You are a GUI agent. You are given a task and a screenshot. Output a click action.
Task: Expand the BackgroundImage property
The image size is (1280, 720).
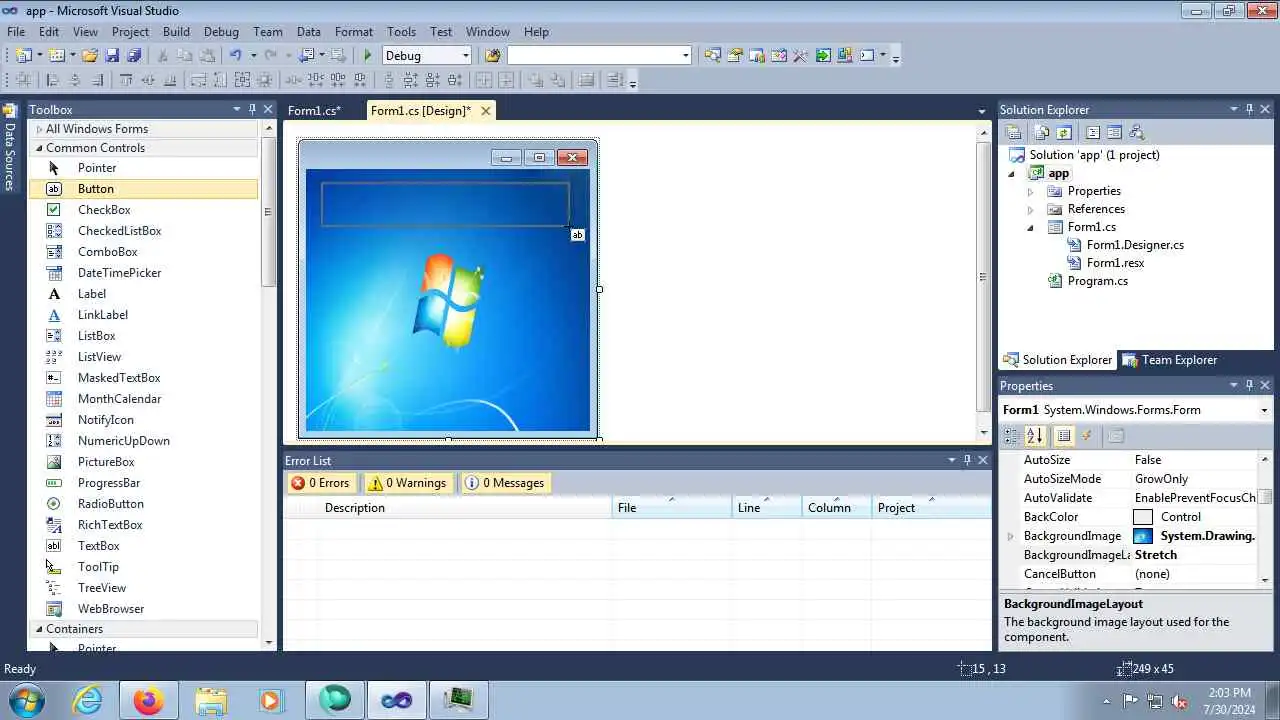click(x=1010, y=537)
